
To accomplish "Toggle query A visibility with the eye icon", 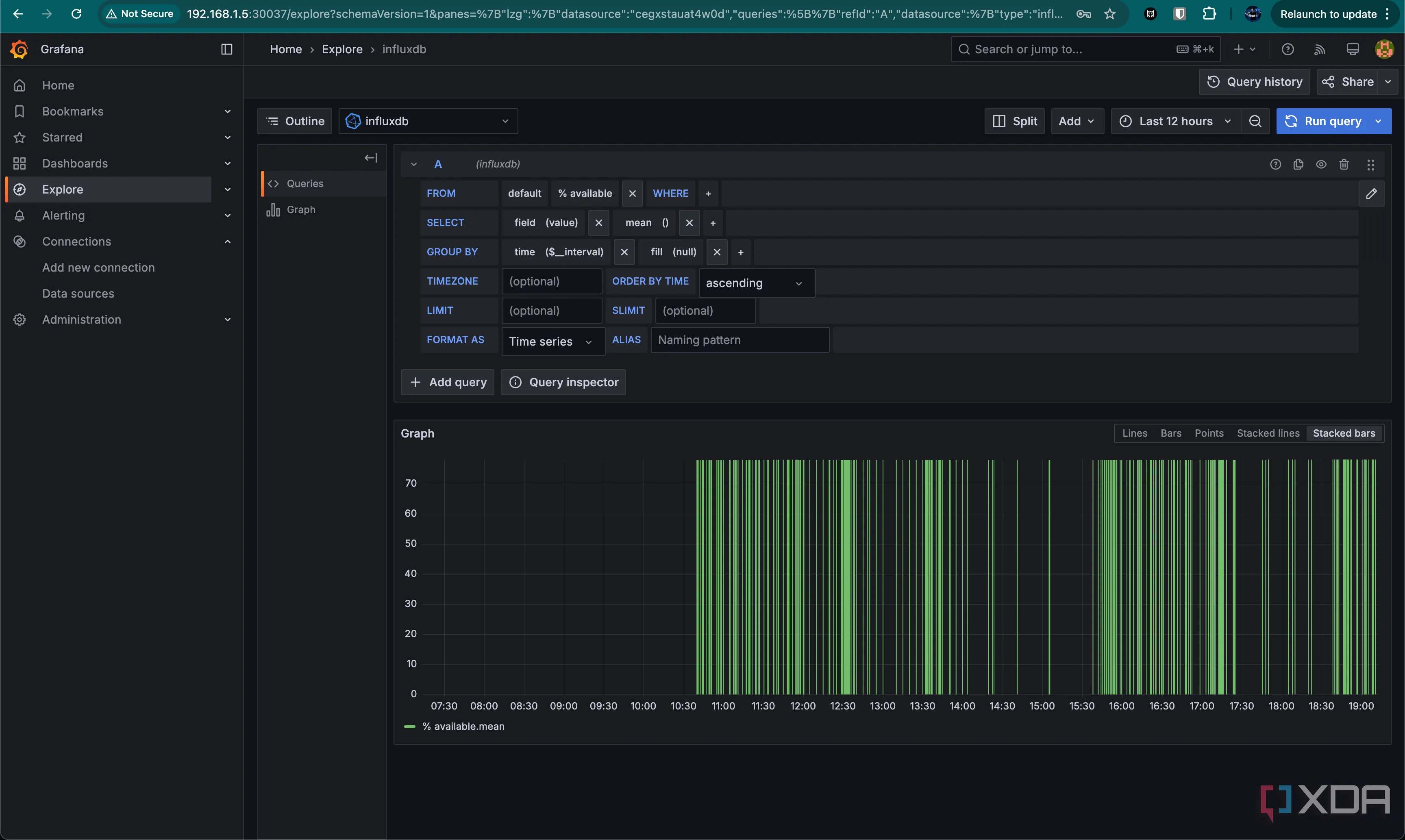I will pos(1321,164).
